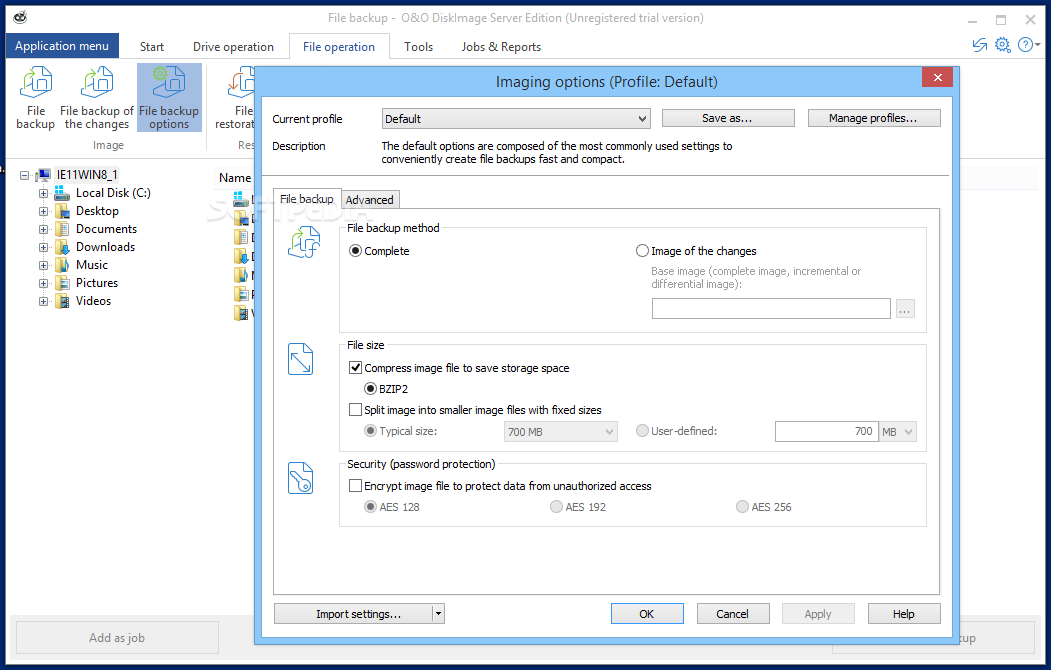Enable Split image into smaller files
Viewport: 1051px width, 670px height.
(355, 409)
